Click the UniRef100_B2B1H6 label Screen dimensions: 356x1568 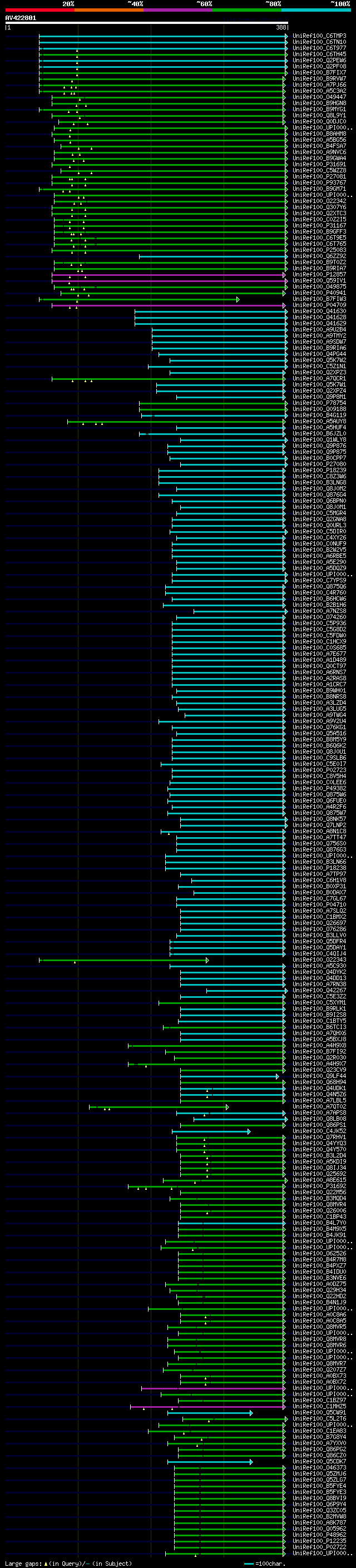point(319,605)
